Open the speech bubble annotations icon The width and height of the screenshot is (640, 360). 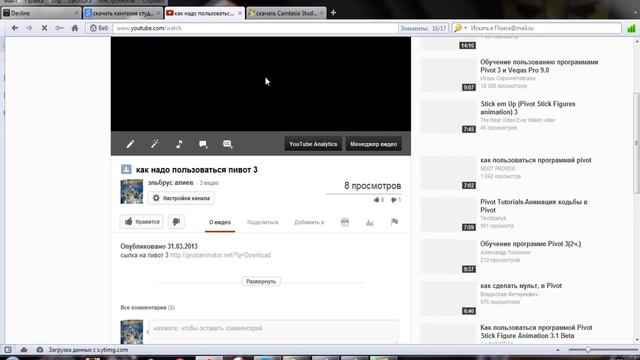point(203,144)
